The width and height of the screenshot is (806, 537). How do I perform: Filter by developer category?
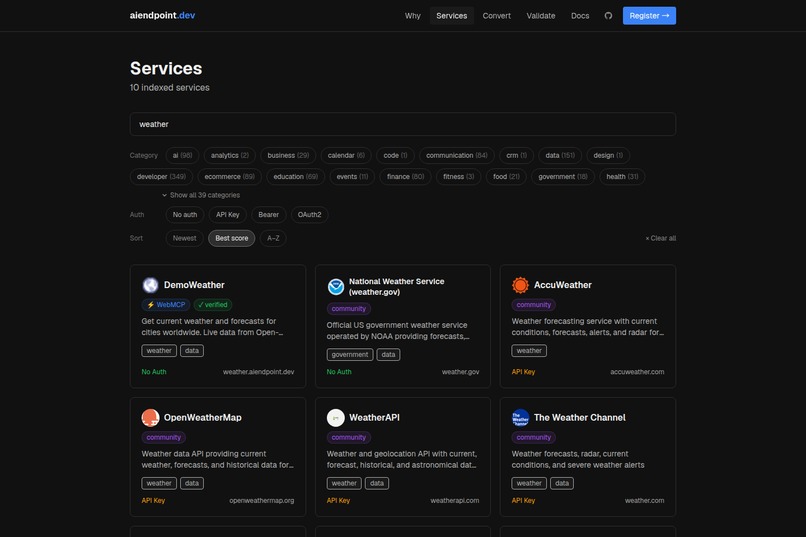click(x=161, y=176)
